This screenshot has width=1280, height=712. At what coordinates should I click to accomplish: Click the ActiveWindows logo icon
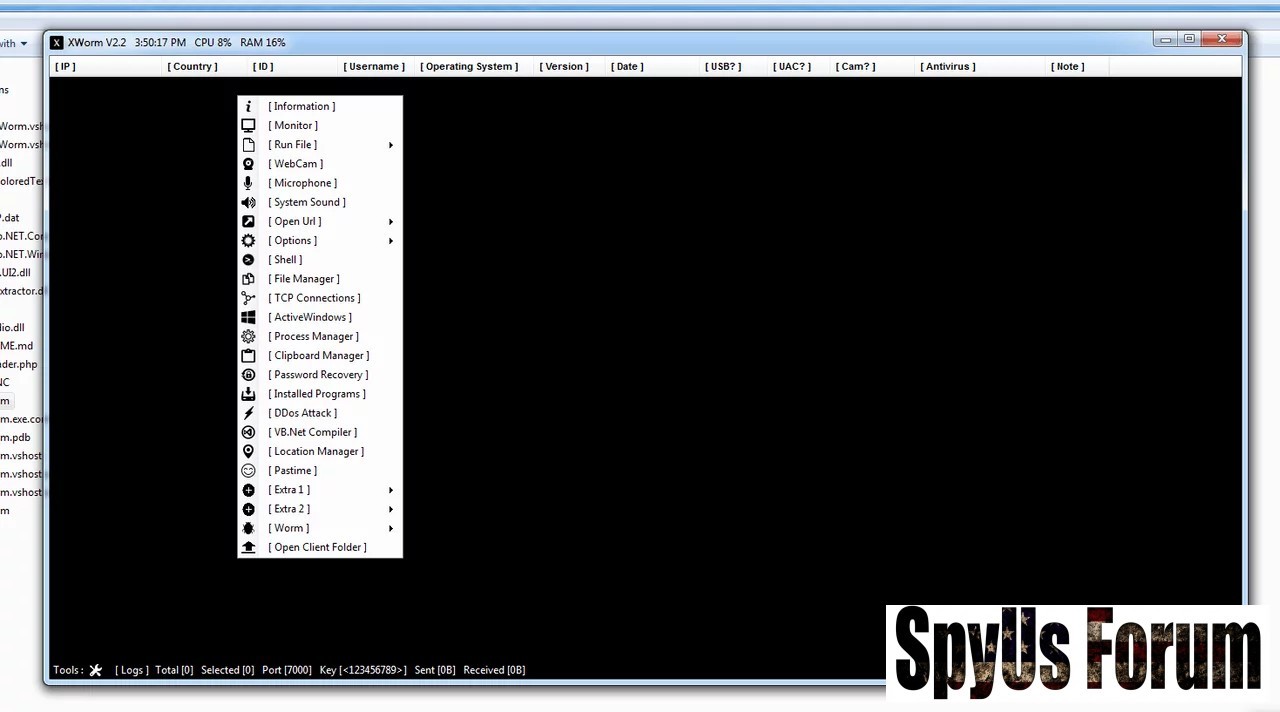248,317
